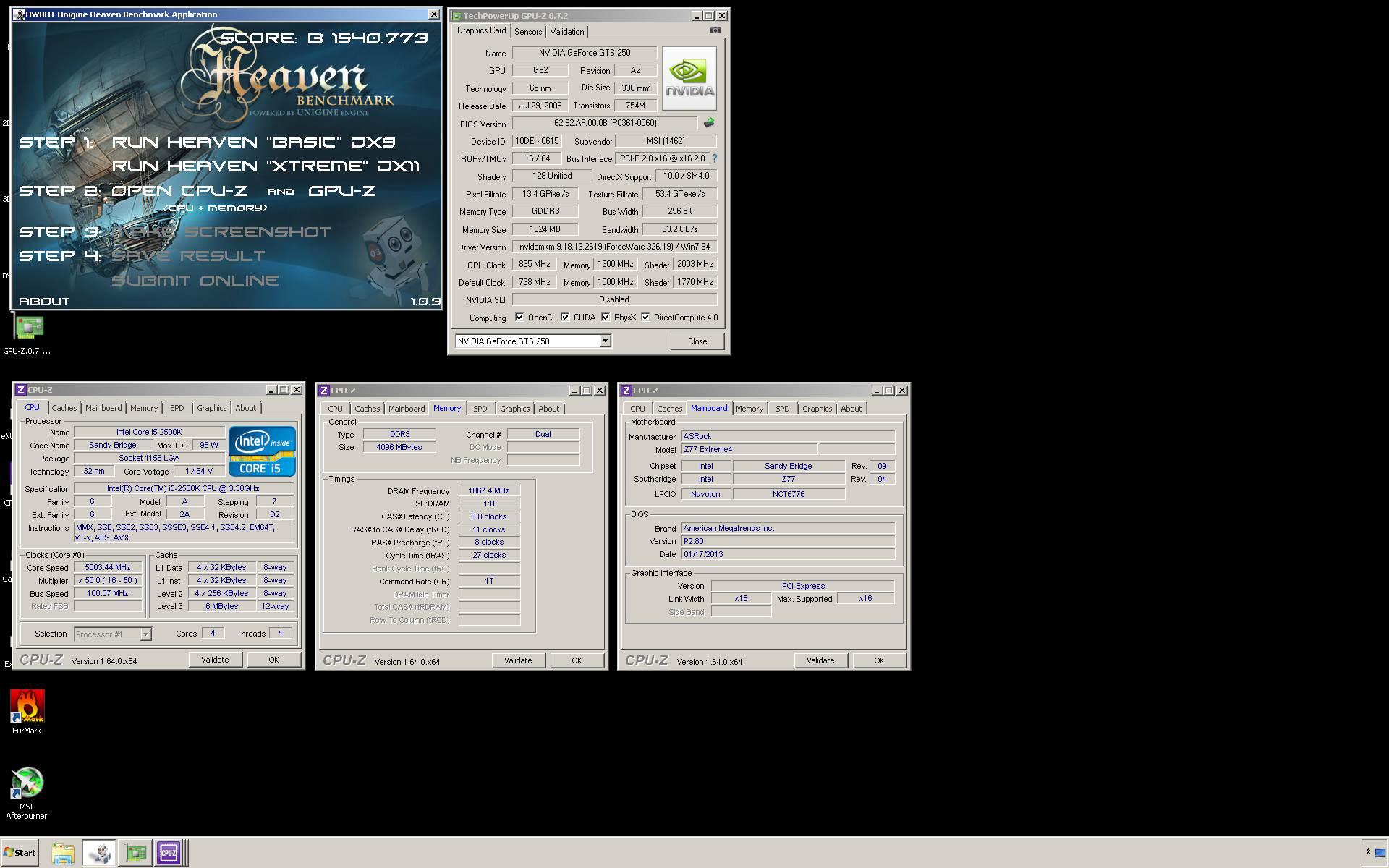The height and width of the screenshot is (868, 1389).
Task: Click OK in the first CPU-Z window
Action: pyautogui.click(x=273, y=660)
